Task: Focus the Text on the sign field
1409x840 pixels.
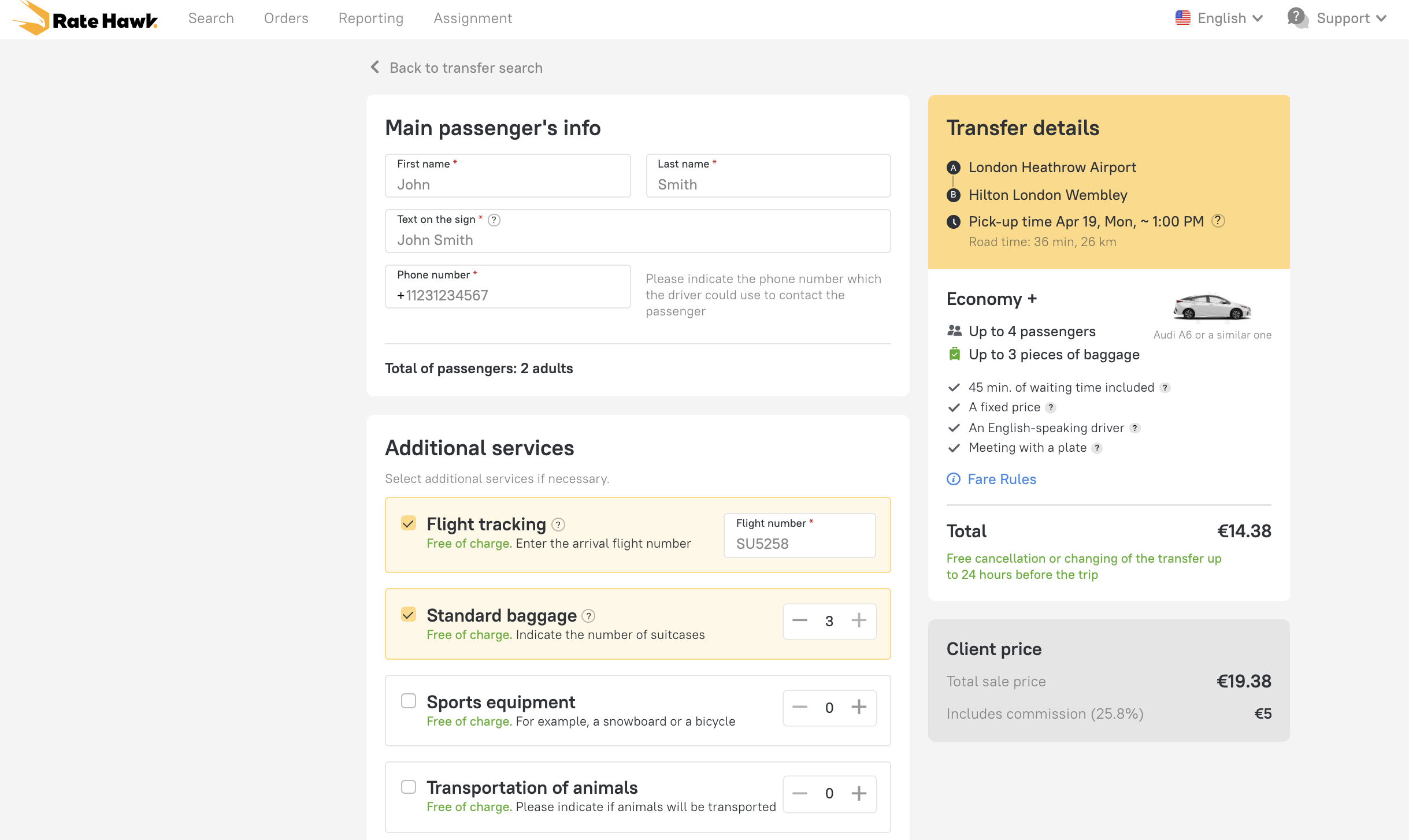Action: [638, 231]
